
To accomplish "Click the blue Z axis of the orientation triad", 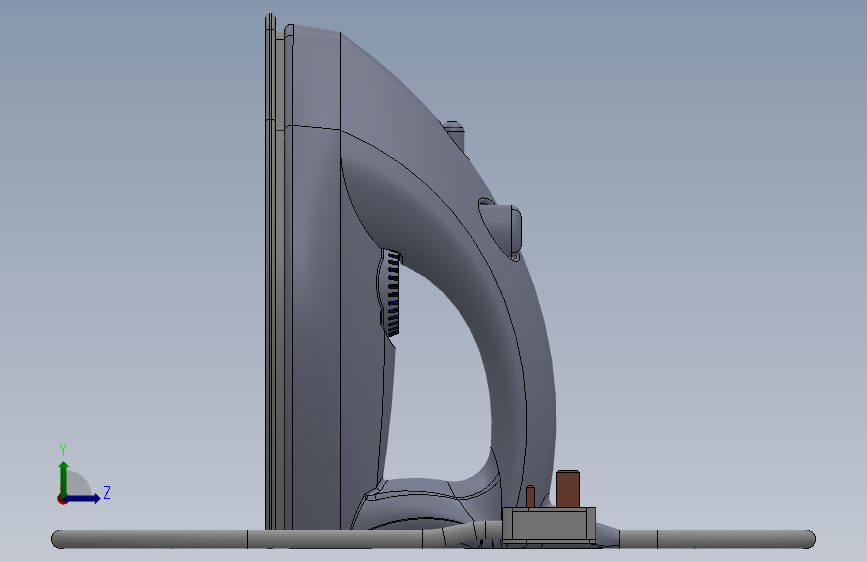I will click(84, 498).
